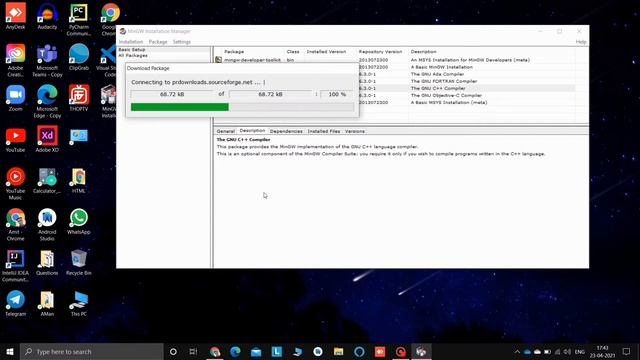This screenshot has height=360, width=640.
Task: Open the Help menu
Action: [x=581, y=42]
